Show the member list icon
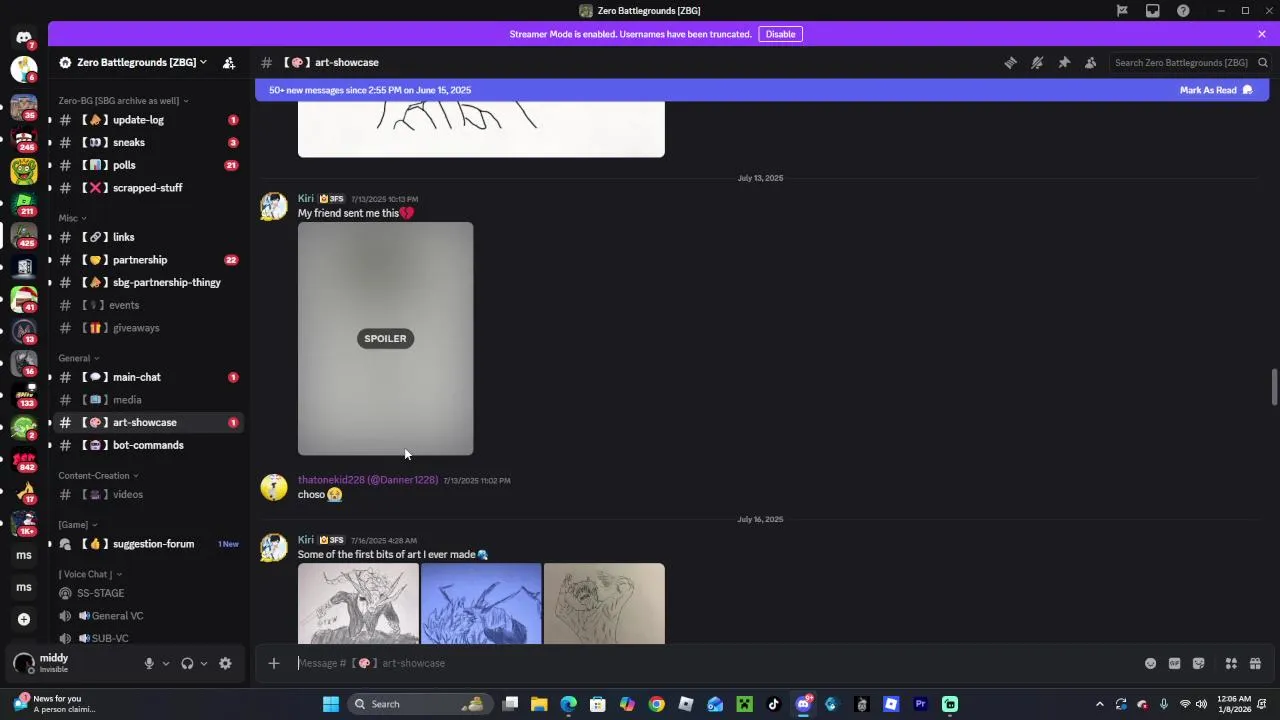 coord(1091,62)
